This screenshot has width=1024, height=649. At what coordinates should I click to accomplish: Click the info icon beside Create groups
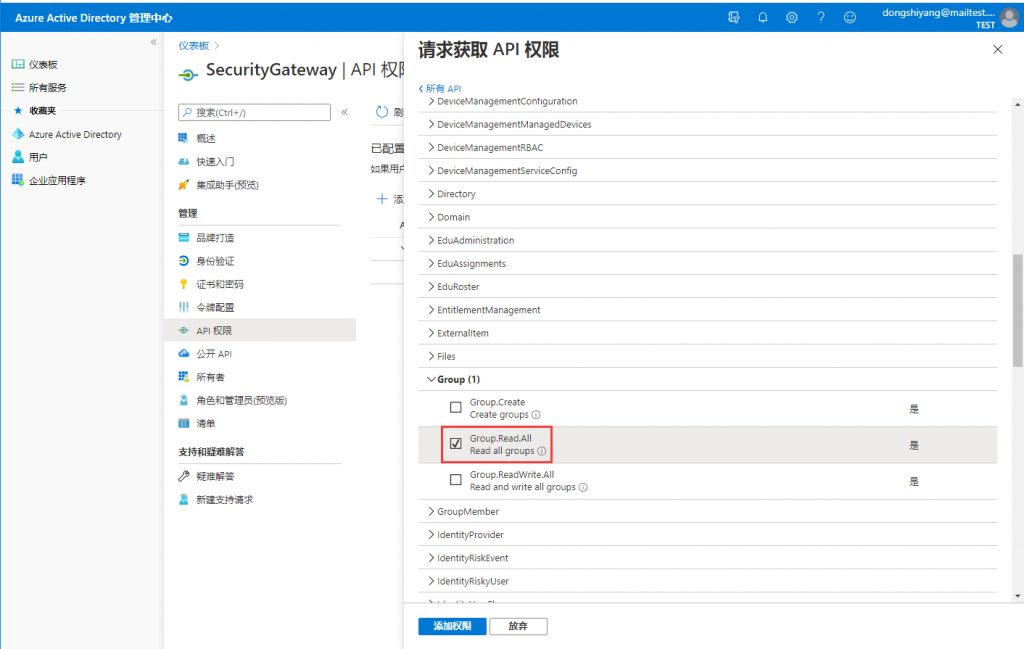click(536, 415)
